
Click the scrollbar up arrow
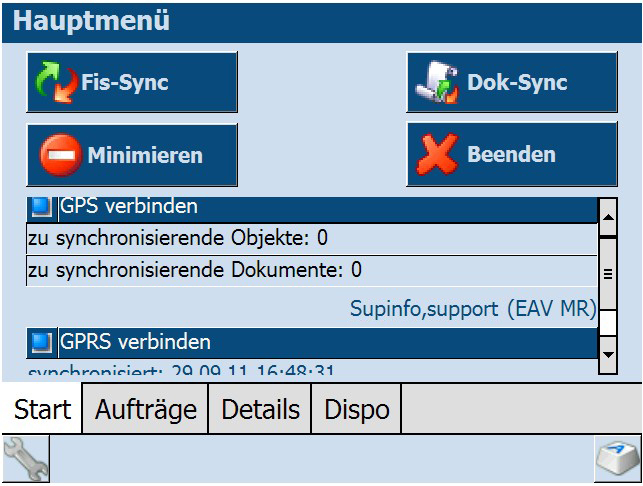[x=608, y=217]
